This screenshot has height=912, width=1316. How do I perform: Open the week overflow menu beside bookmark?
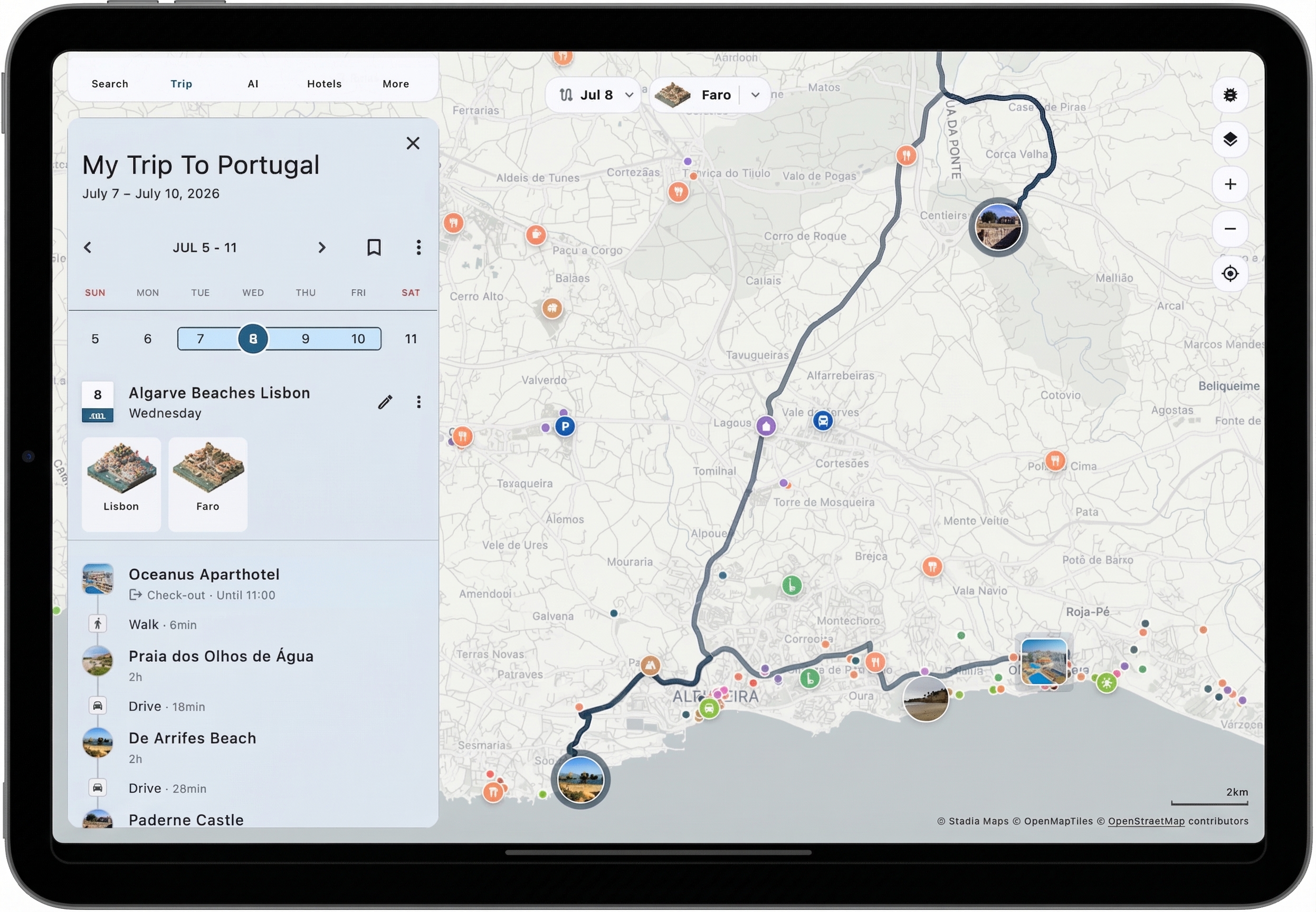[419, 248]
